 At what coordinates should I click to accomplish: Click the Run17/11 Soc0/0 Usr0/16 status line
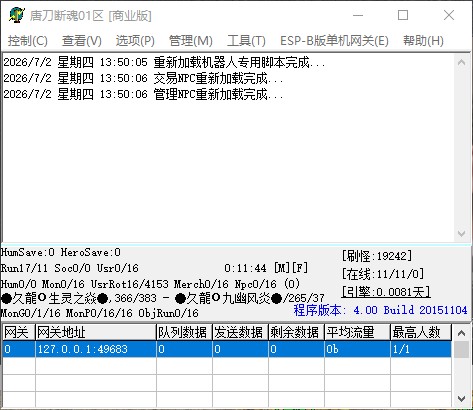(x=70, y=268)
